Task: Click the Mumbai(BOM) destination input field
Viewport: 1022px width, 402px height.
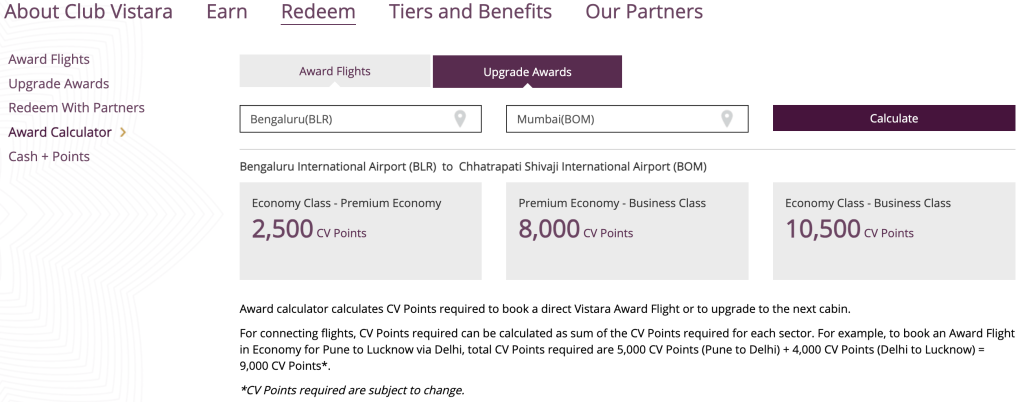Action: coord(610,119)
